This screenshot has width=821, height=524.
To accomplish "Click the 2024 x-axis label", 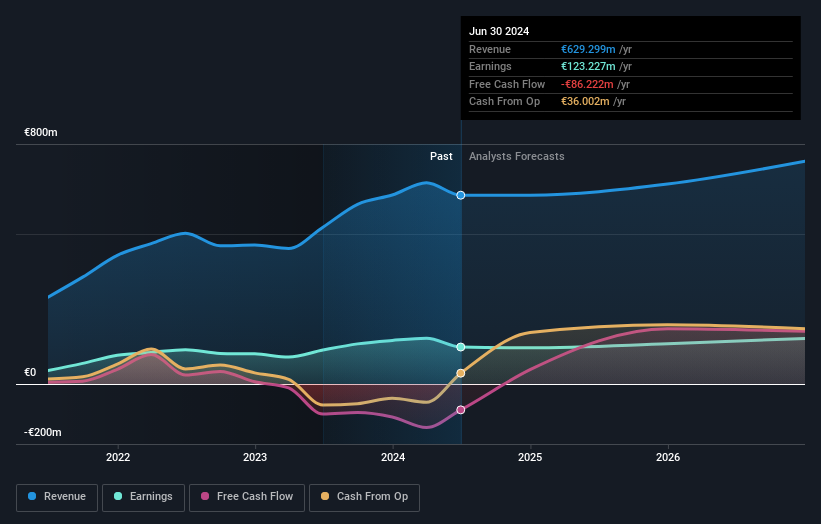I will pos(393,457).
